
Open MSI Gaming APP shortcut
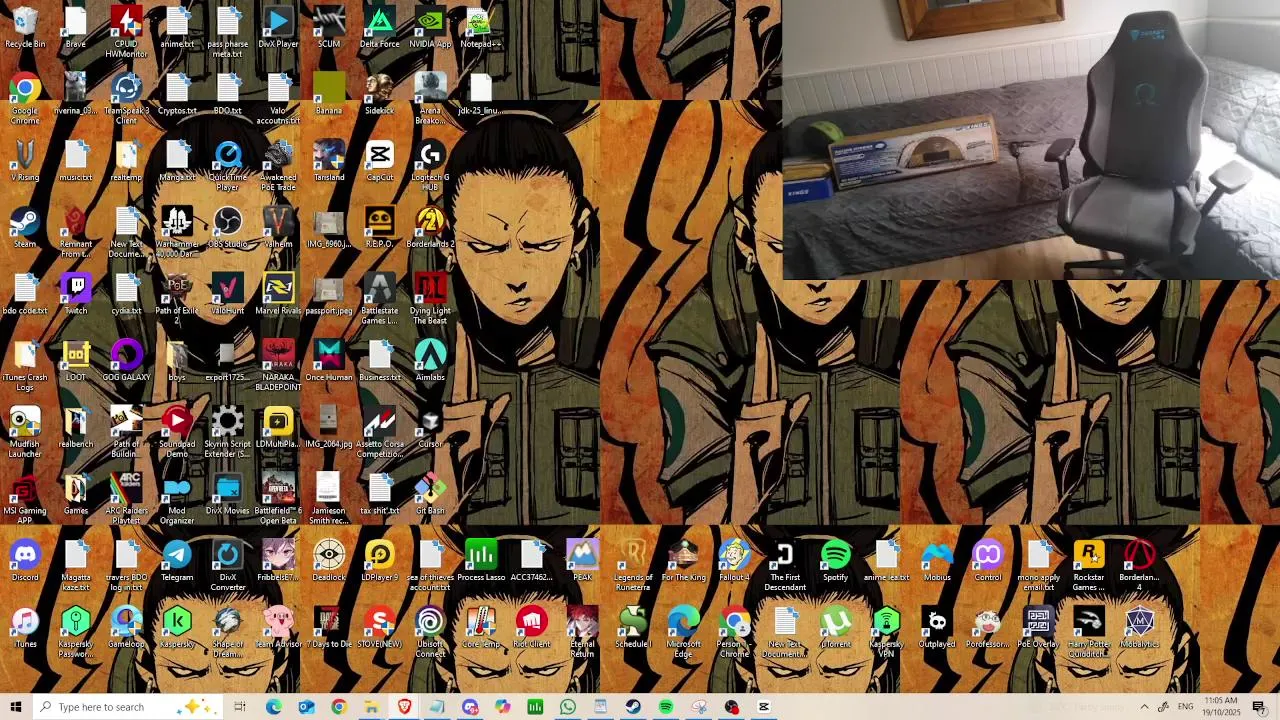25,500
